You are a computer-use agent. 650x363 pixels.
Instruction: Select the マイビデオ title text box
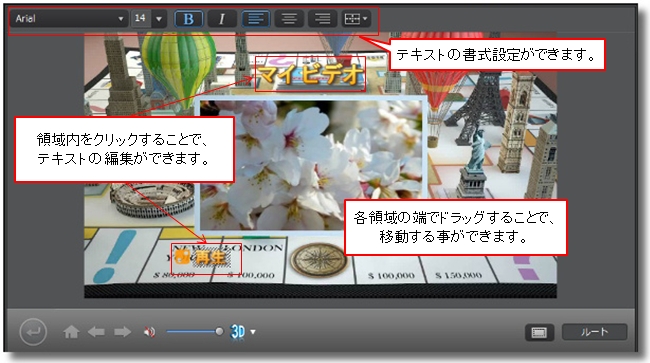[310, 74]
